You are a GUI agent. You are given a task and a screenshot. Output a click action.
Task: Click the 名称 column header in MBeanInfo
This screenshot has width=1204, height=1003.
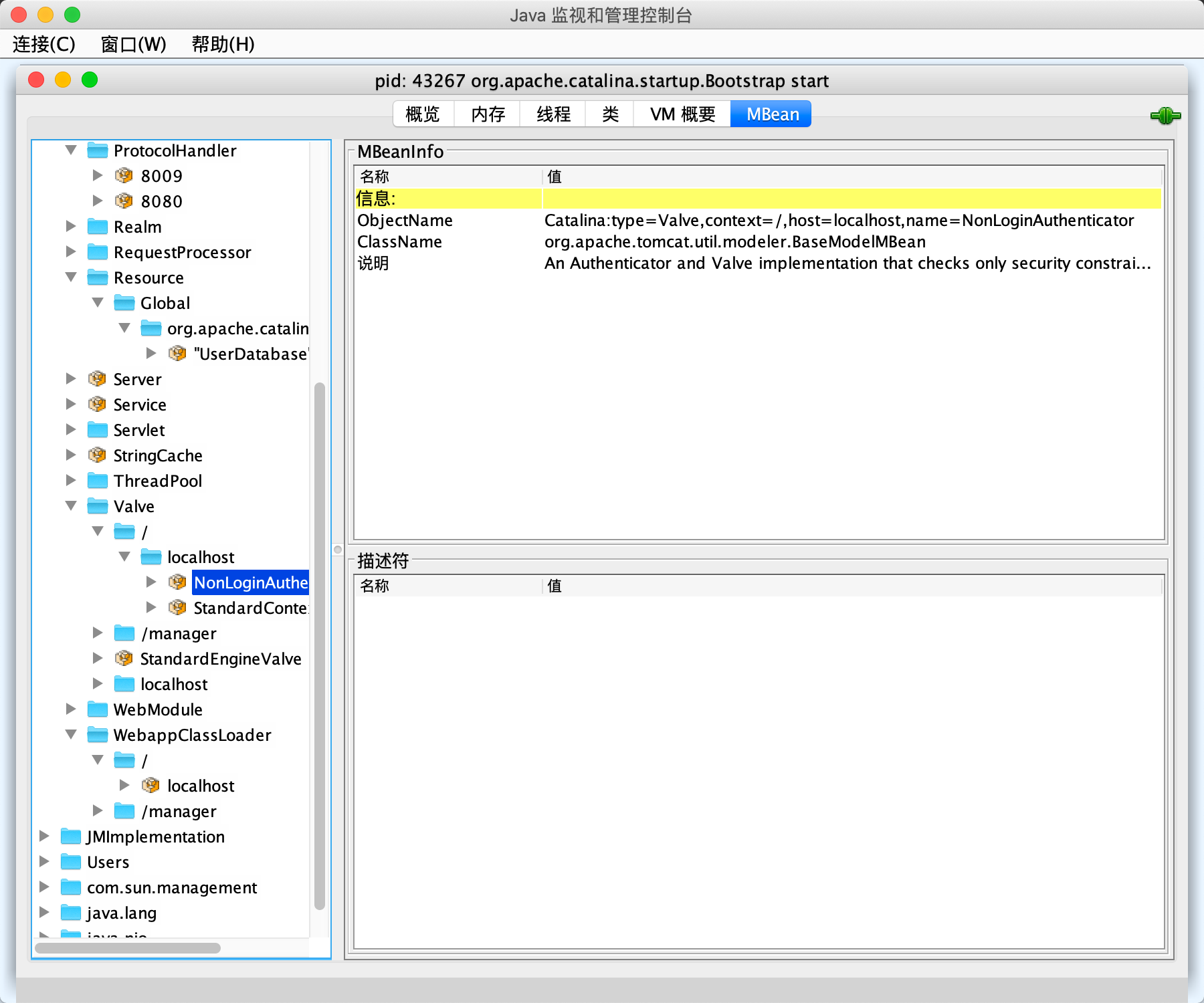tap(448, 177)
